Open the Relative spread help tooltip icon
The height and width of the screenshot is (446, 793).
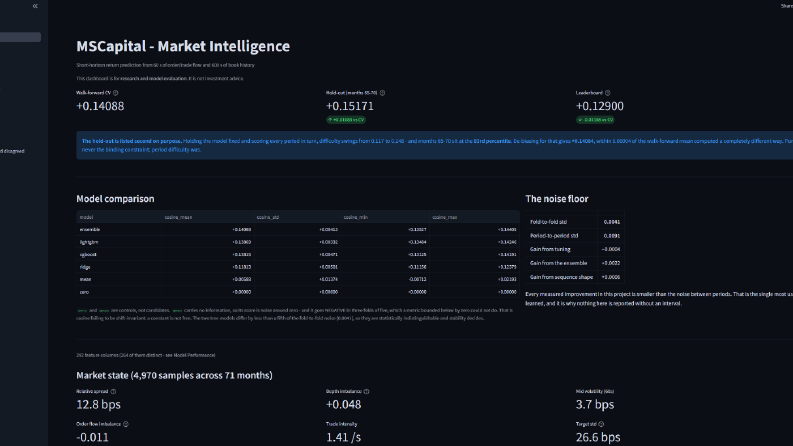point(113,391)
